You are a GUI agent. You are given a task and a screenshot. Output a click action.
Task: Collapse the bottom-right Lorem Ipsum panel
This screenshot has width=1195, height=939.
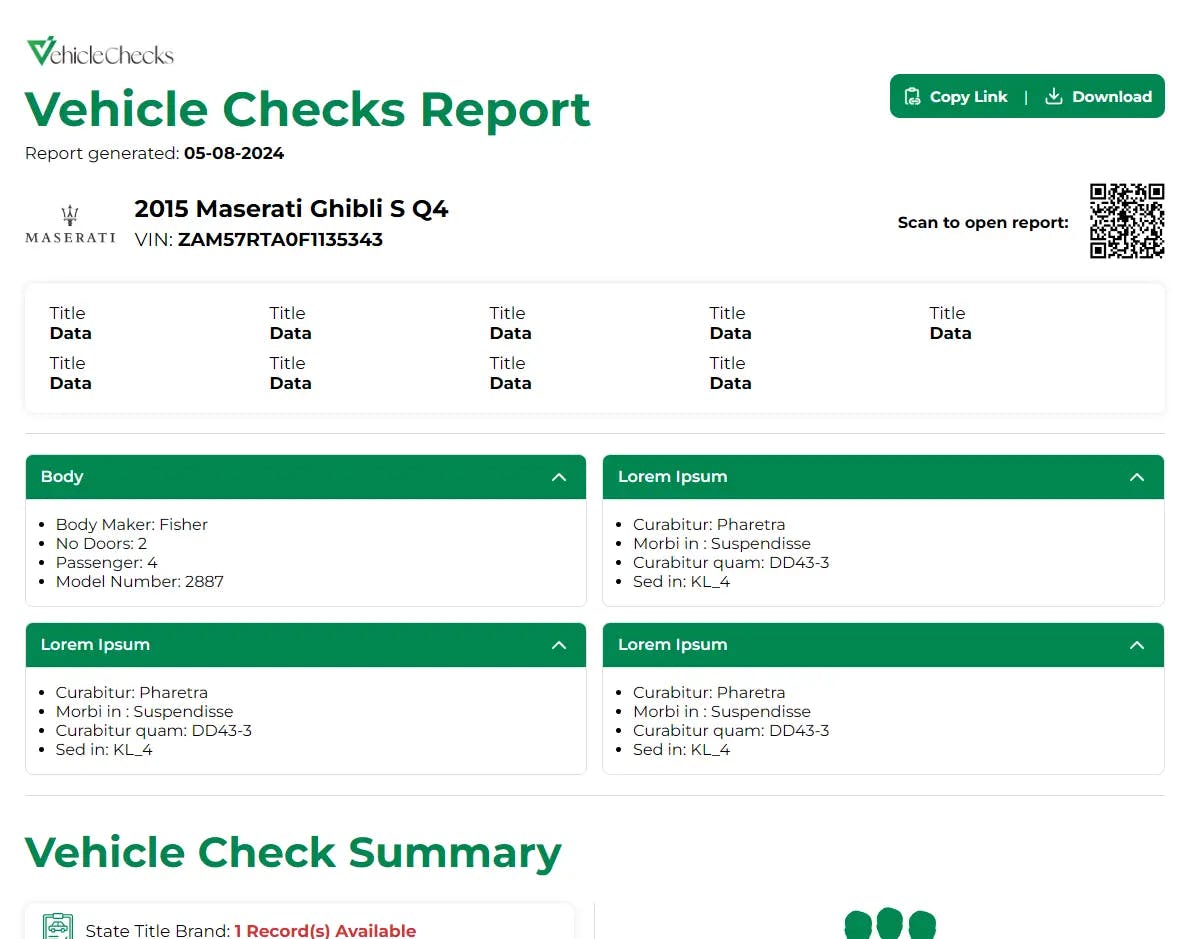tap(1137, 645)
